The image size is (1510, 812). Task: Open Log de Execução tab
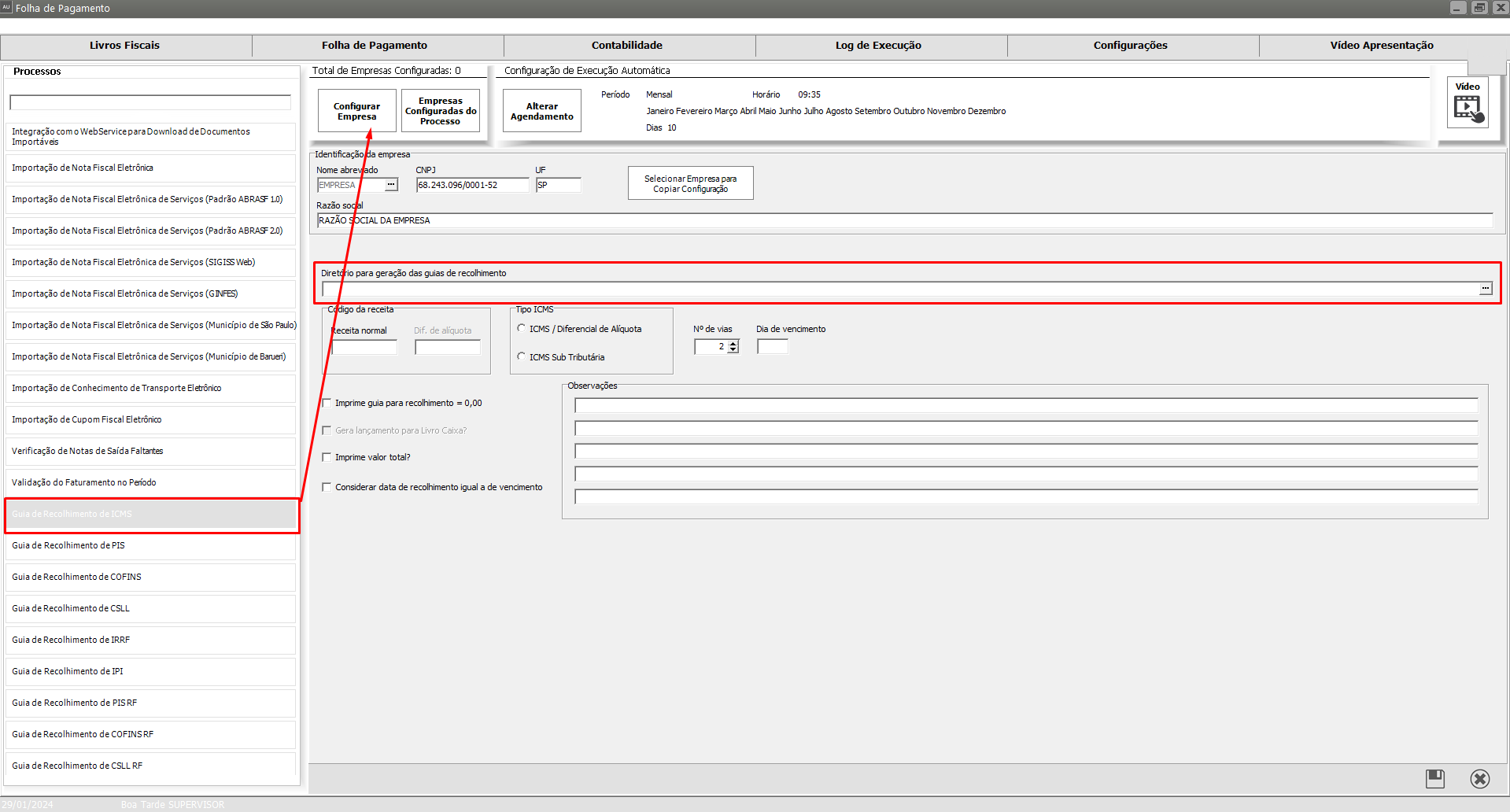[x=878, y=46]
